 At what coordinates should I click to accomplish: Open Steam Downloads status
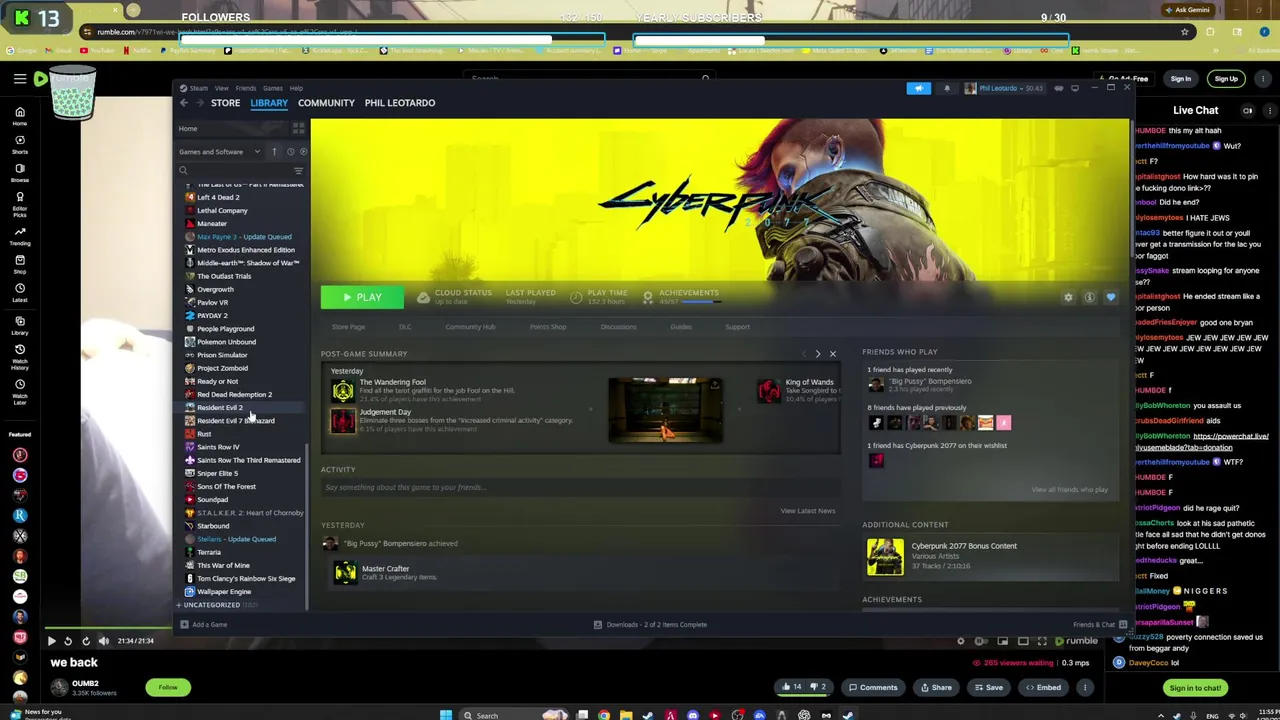[650, 625]
